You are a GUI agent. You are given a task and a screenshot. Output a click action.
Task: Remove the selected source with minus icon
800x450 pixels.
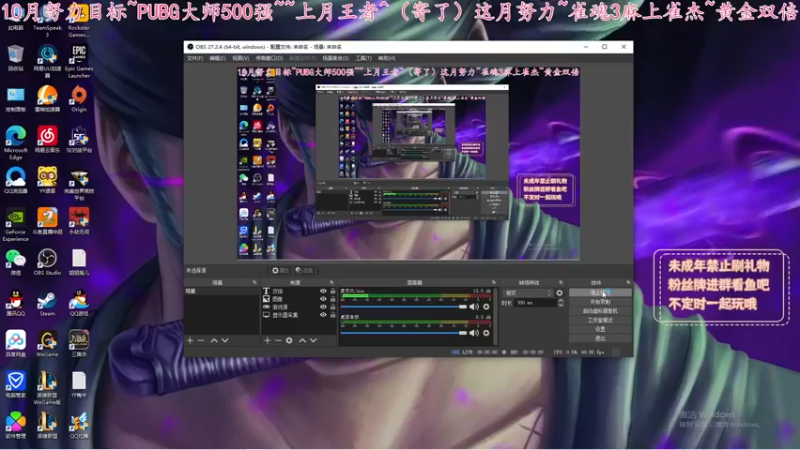(x=278, y=340)
